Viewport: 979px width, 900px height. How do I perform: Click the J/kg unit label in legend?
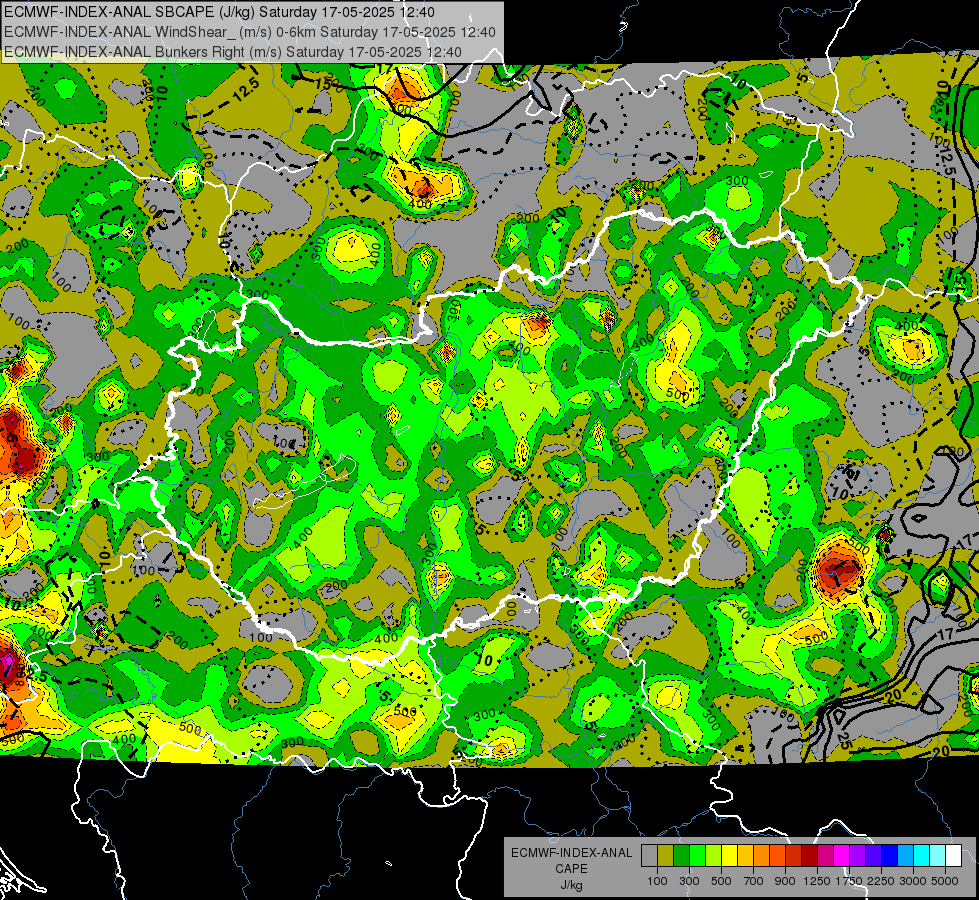coord(571,885)
